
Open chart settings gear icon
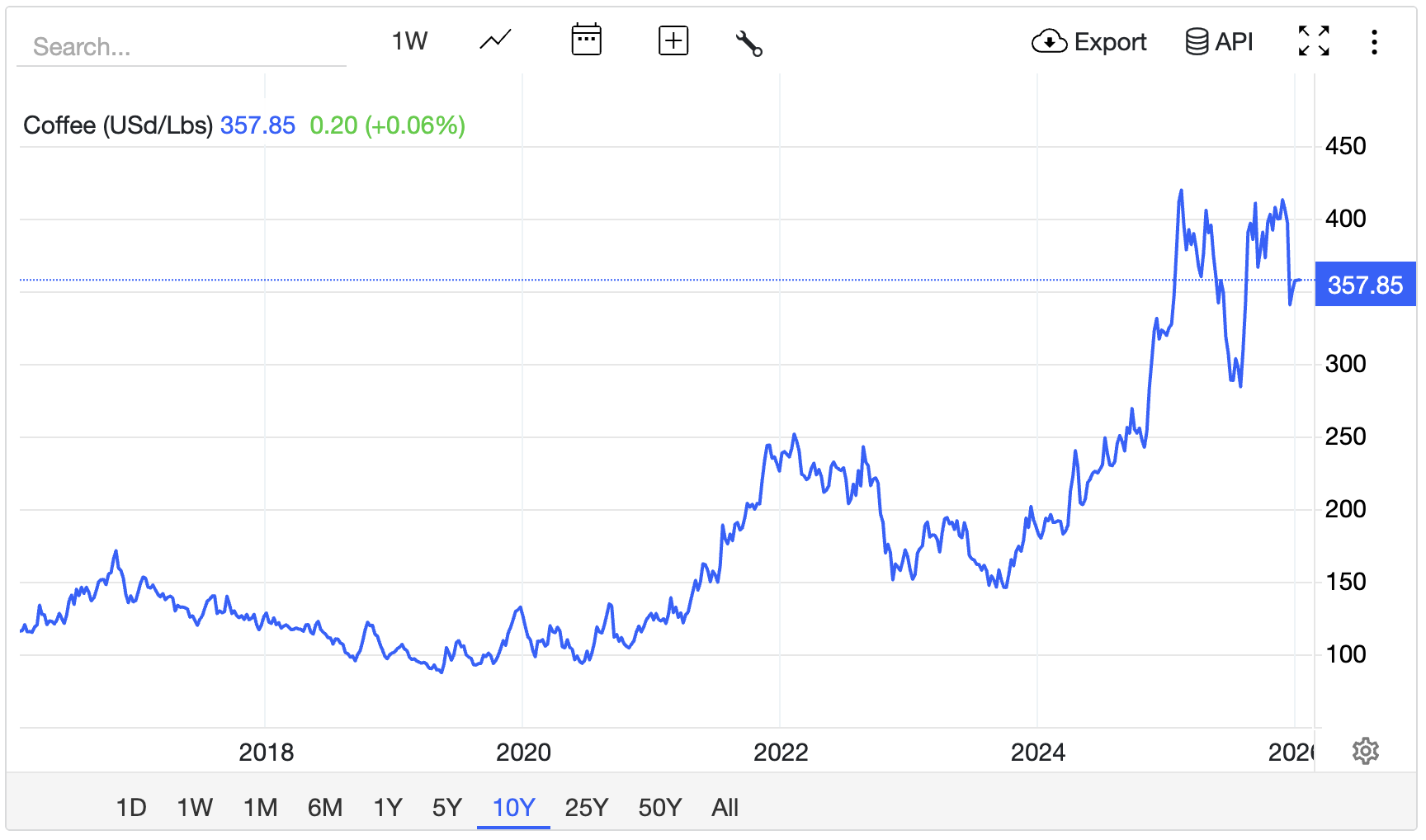[1365, 751]
